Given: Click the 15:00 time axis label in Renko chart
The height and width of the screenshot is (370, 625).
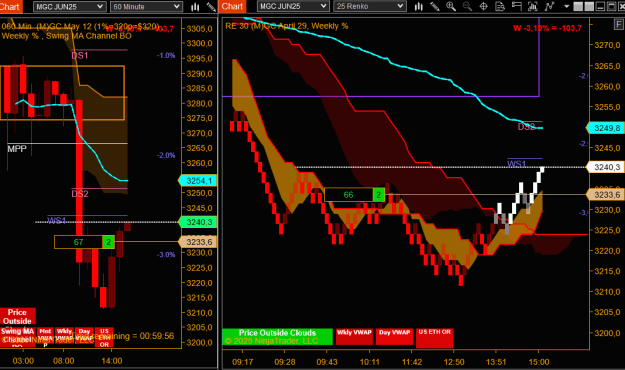Looking at the screenshot, I should coord(539,362).
